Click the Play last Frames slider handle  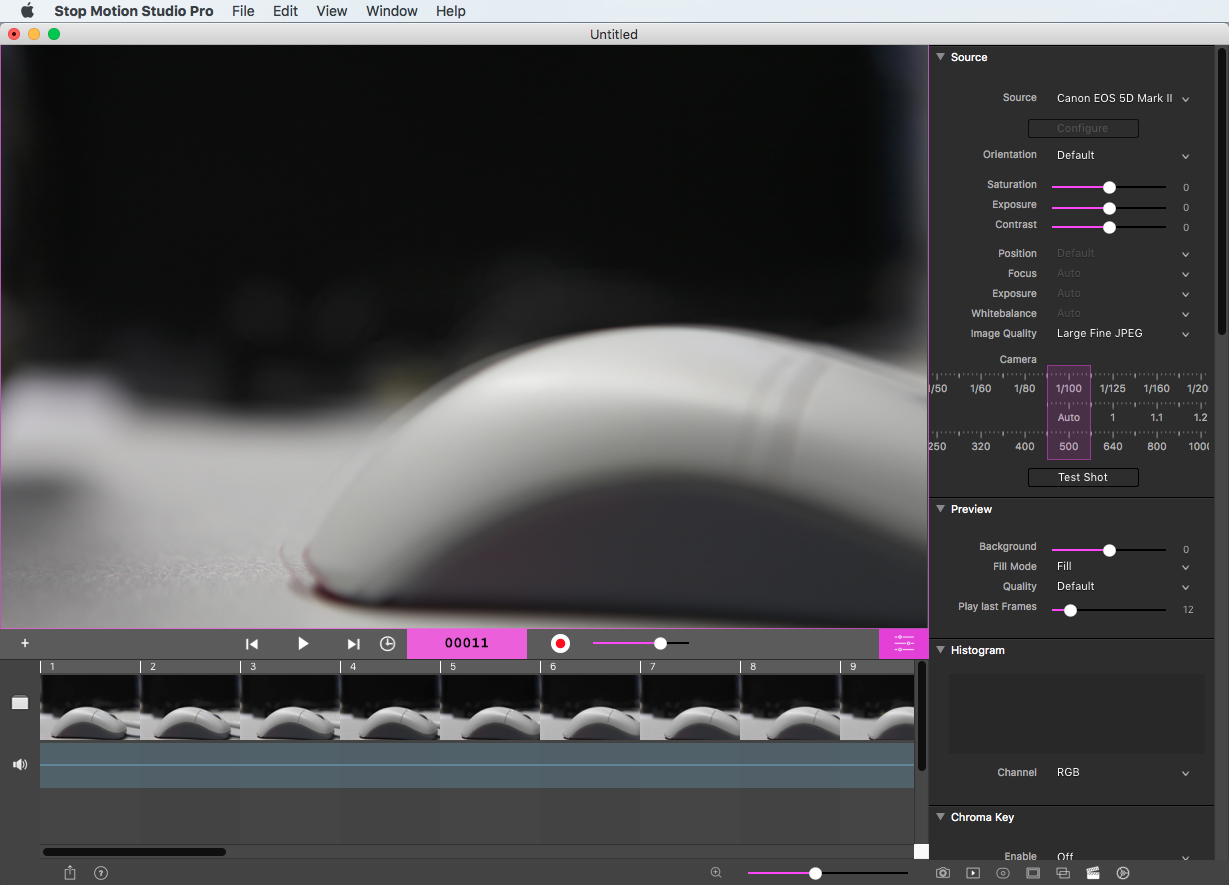pyautogui.click(x=1070, y=610)
